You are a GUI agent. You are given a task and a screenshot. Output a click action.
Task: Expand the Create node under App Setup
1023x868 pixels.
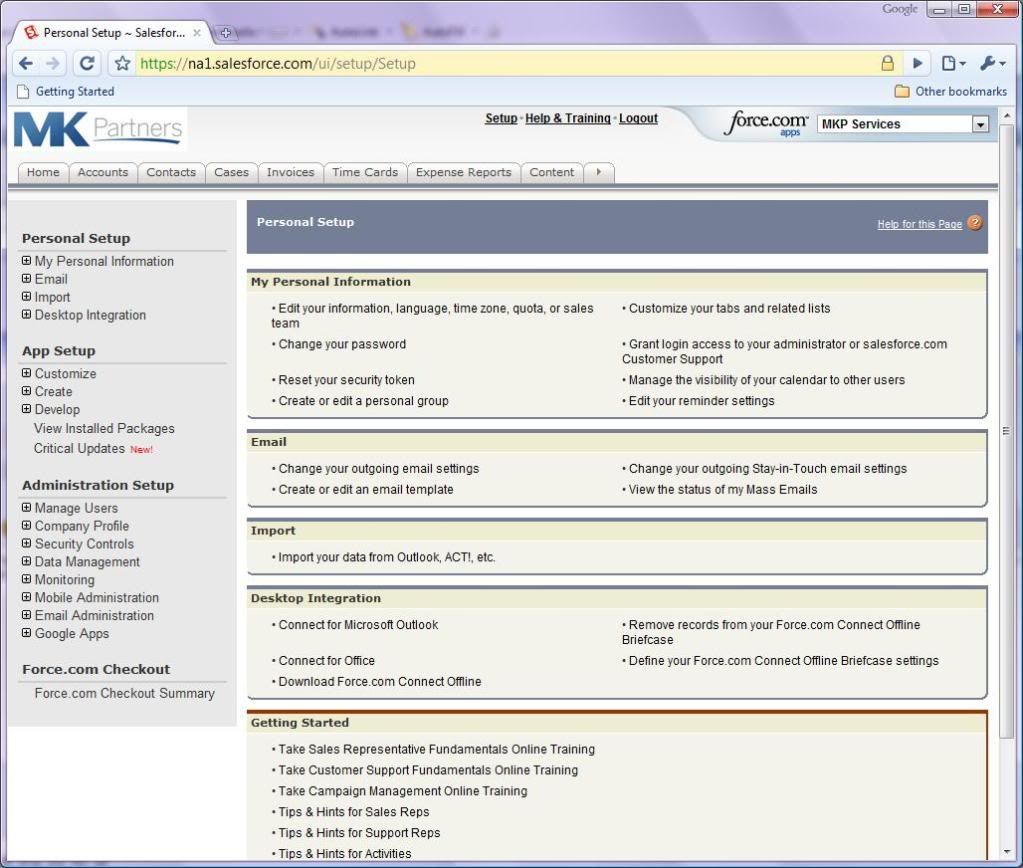pyautogui.click(x=26, y=391)
